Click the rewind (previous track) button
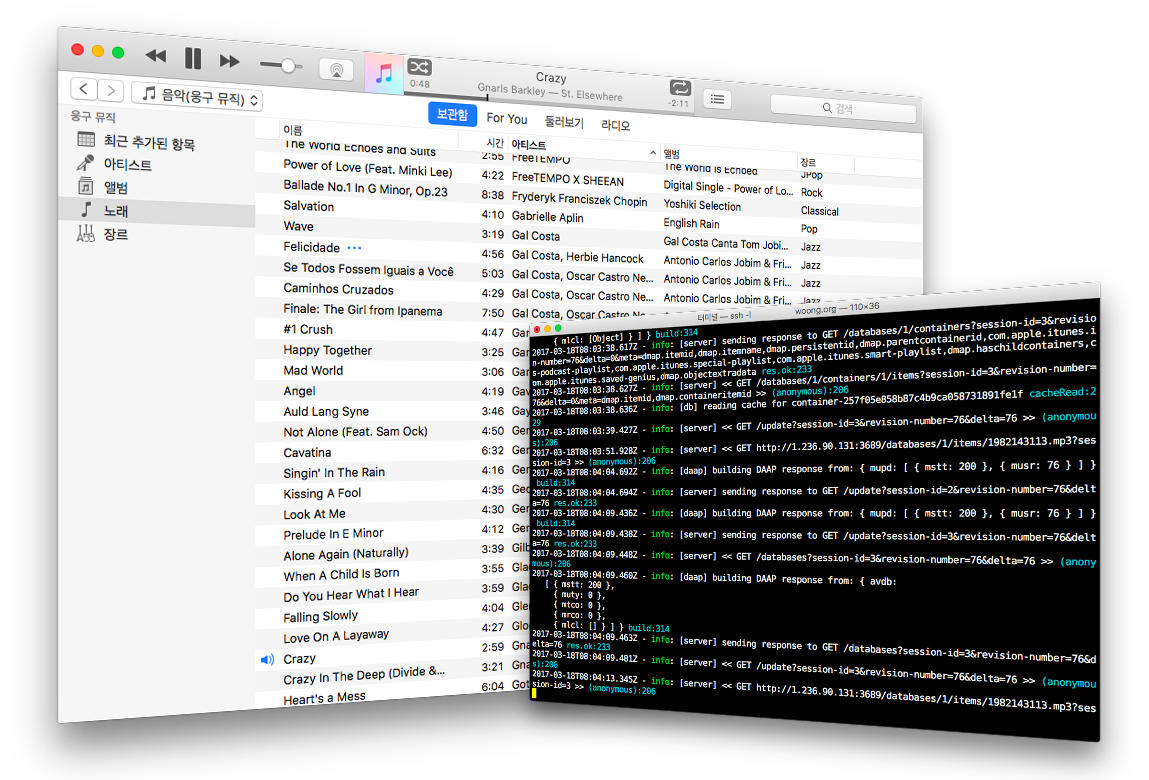The width and height of the screenshot is (1149, 780). (155, 56)
